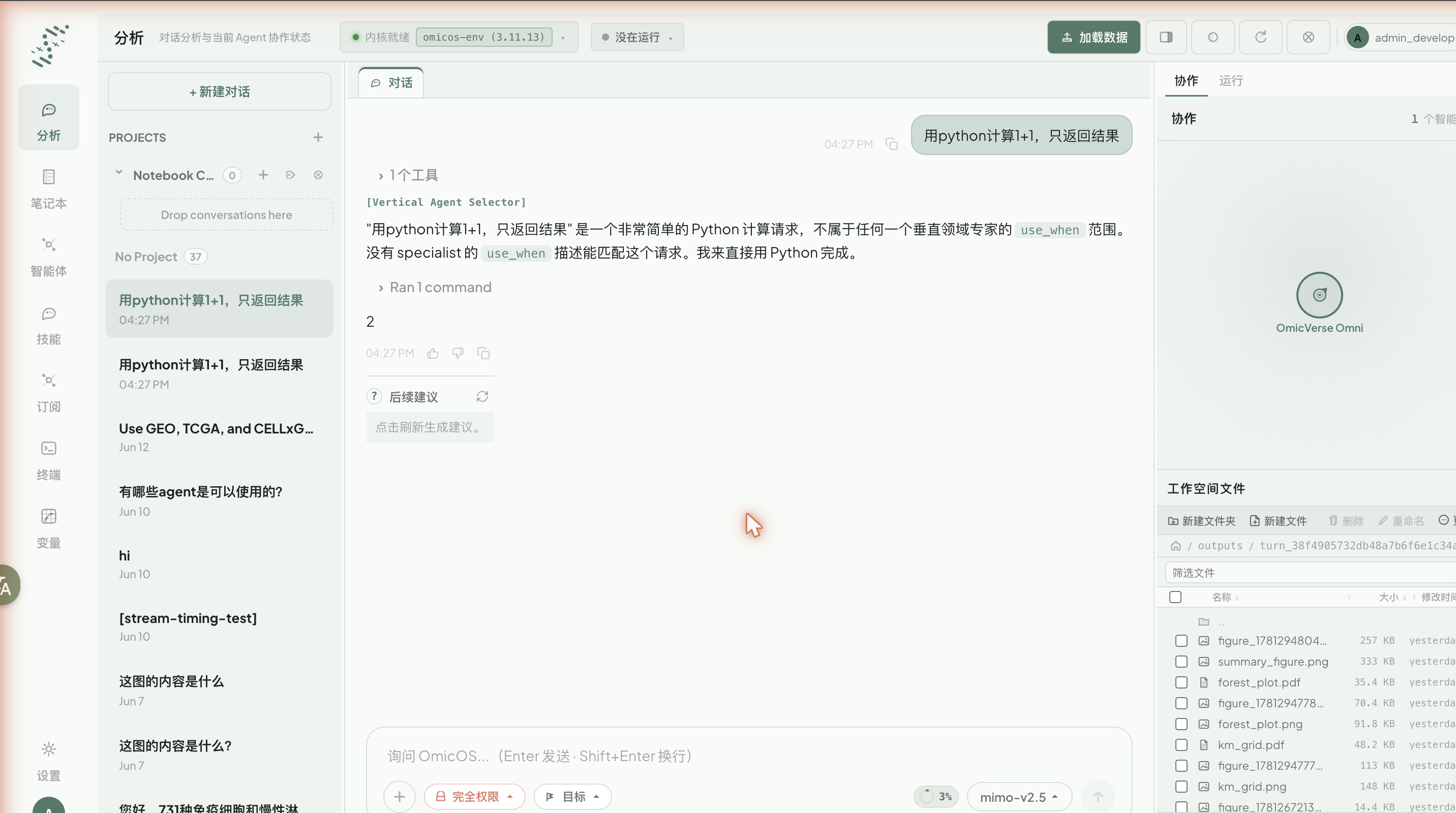Open the 终端 terminal sidebar section
The width and height of the screenshot is (1456, 813).
tap(49, 460)
